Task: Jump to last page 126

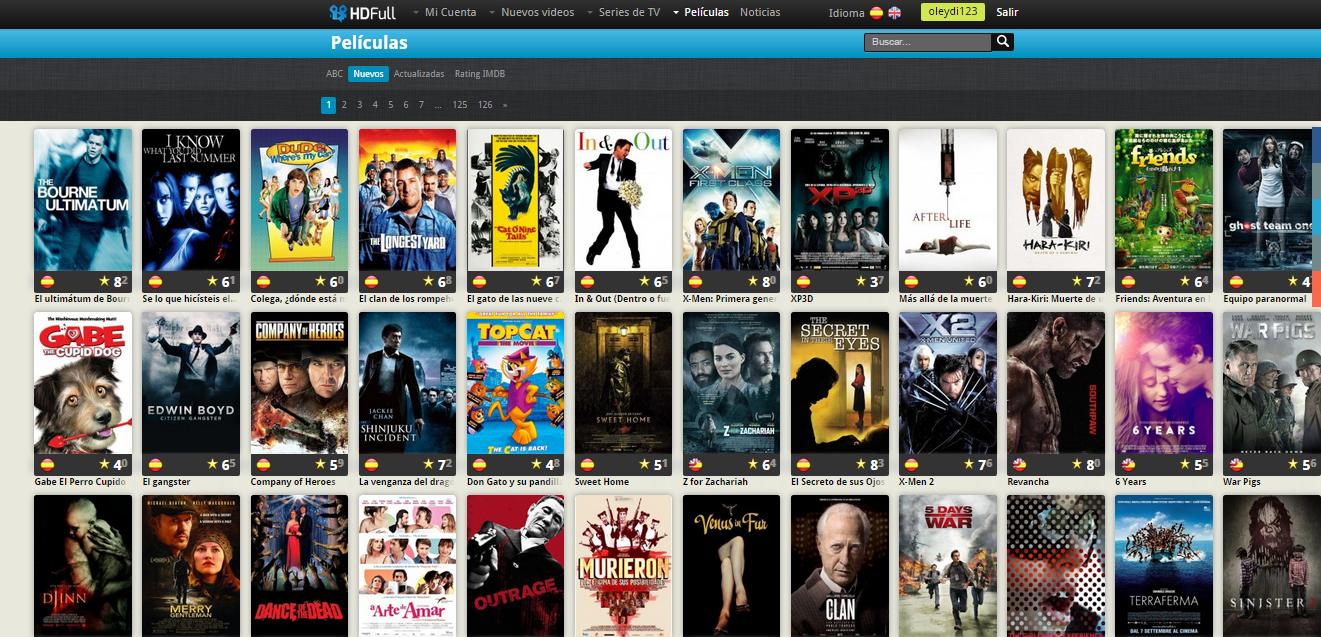Action: (x=485, y=104)
